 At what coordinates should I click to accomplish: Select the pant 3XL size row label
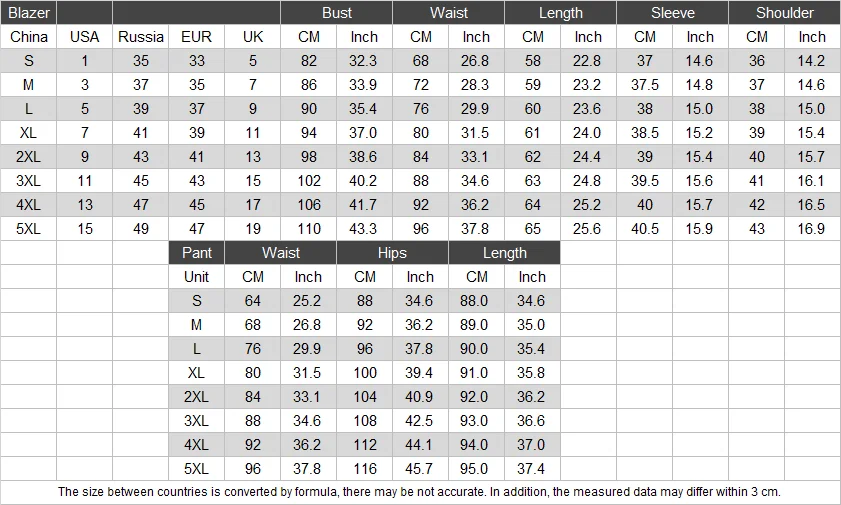(196, 421)
